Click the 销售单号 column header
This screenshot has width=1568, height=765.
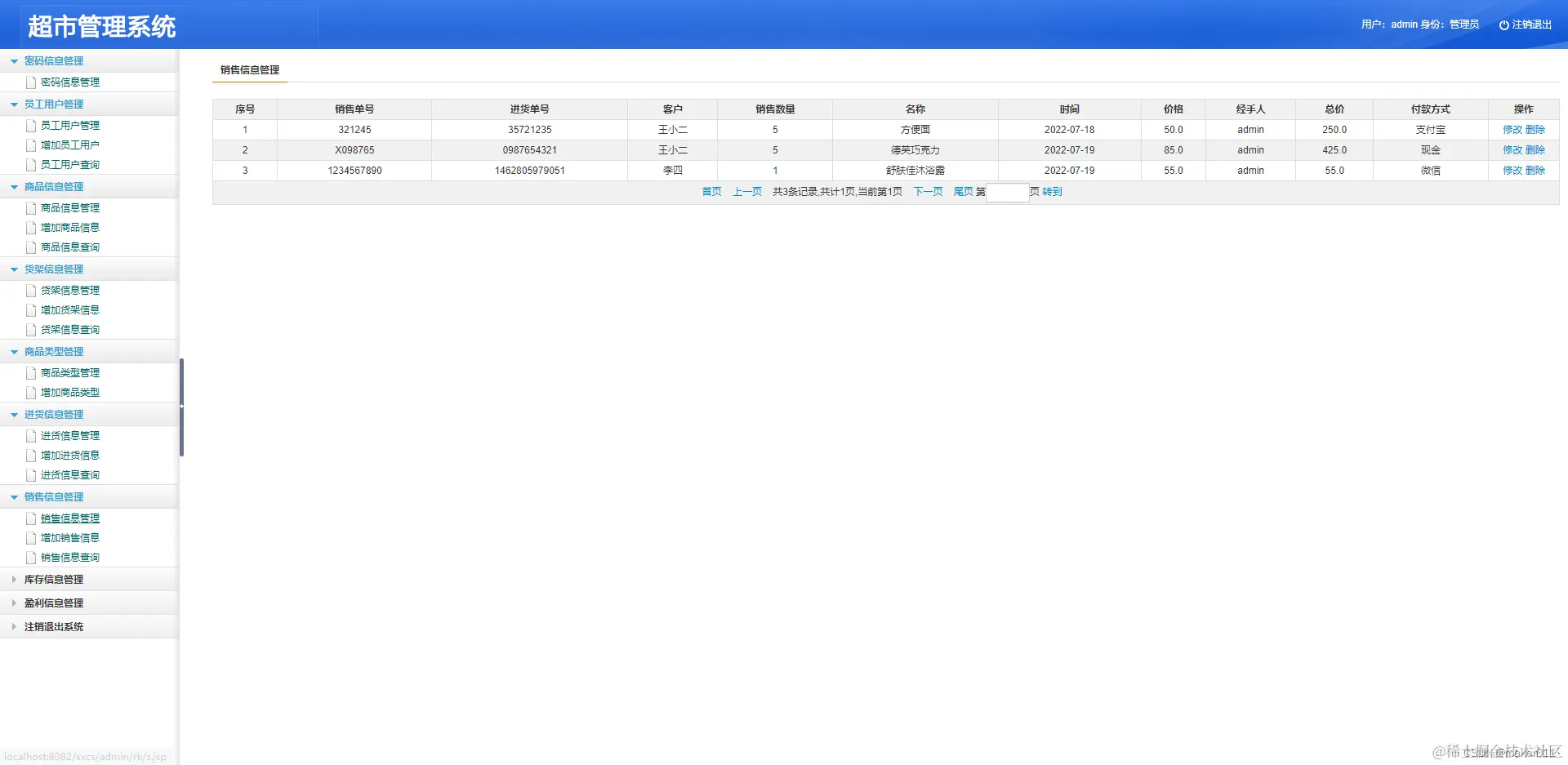pyautogui.click(x=354, y=109)
